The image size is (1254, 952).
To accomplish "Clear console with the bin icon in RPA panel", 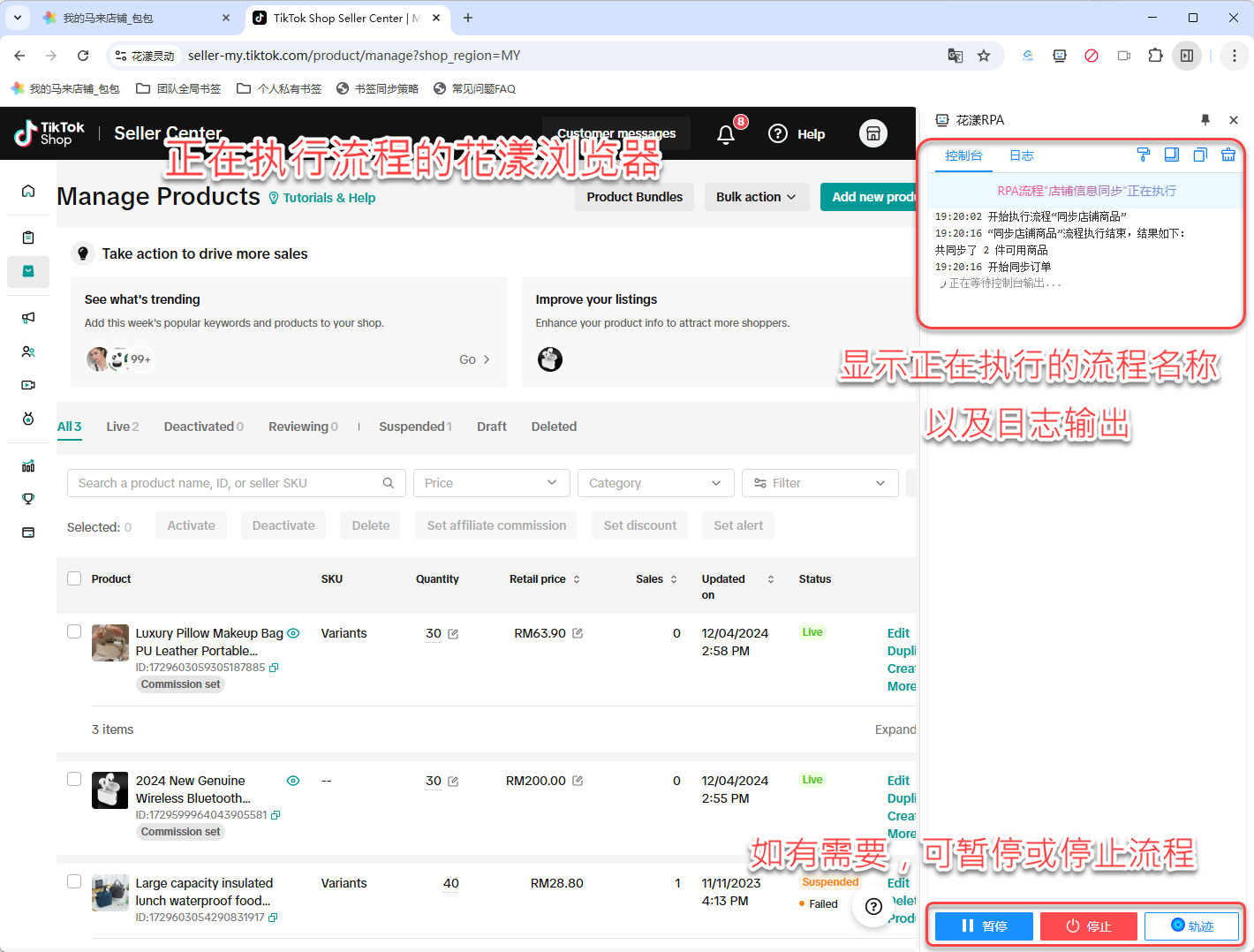I will point(1228,155).
